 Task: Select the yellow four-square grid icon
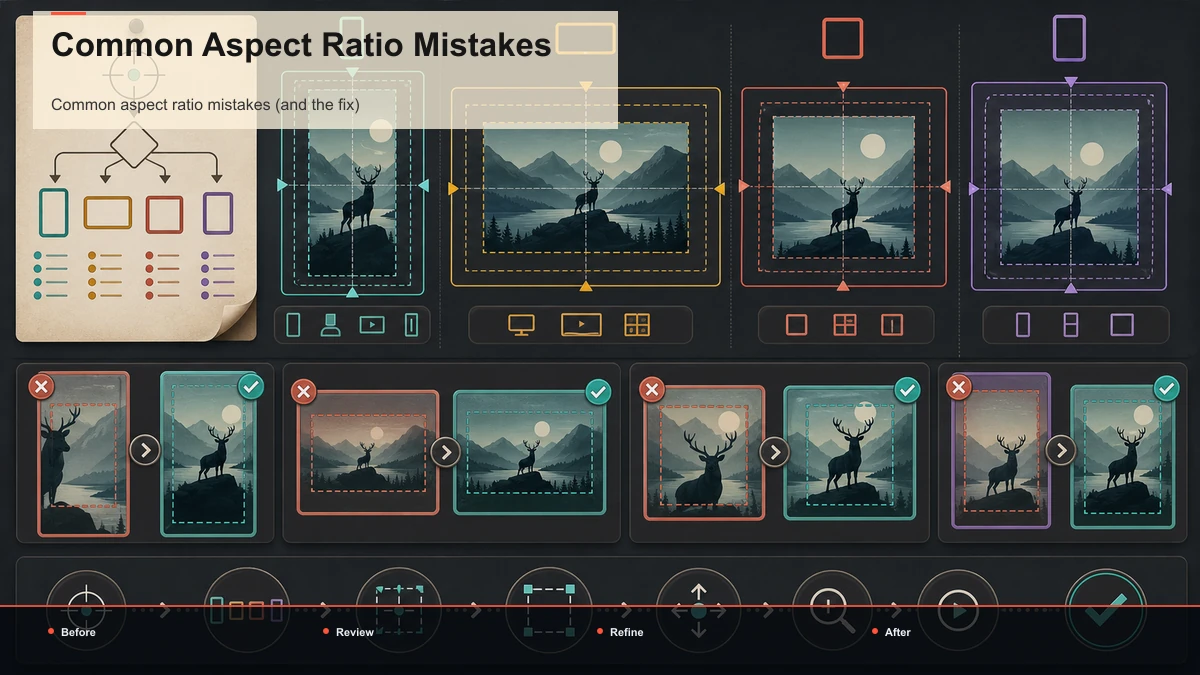coord(637,325)
